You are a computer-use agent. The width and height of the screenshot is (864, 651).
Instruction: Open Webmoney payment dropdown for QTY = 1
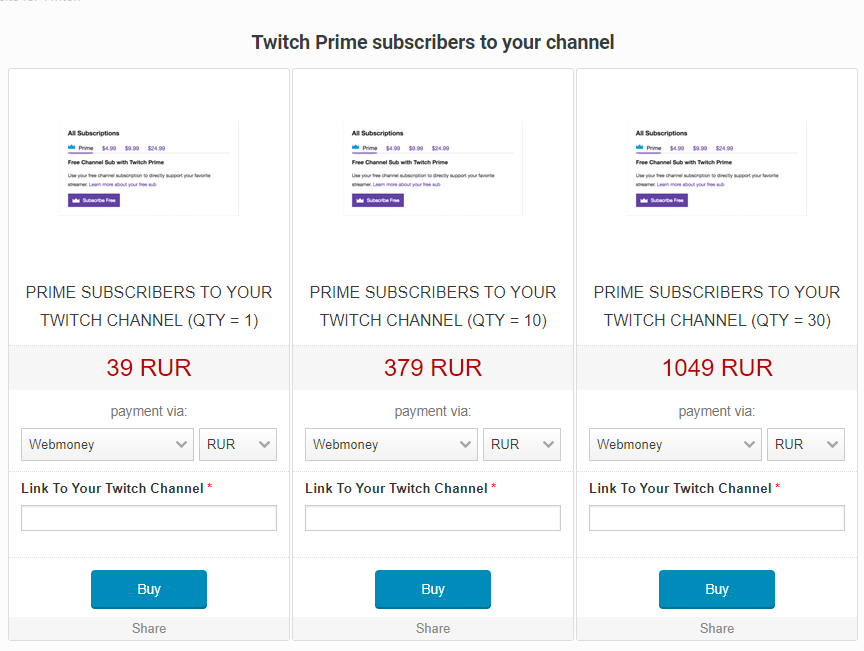click(108, 445)
